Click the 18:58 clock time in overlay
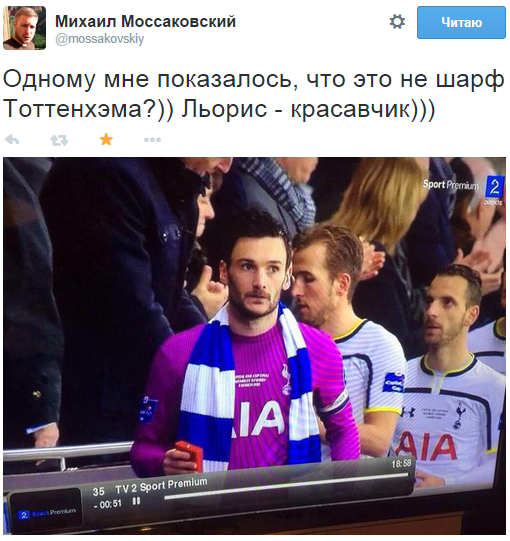The height and width of the screenshot is (541, 510). click(x=401, y=463)
